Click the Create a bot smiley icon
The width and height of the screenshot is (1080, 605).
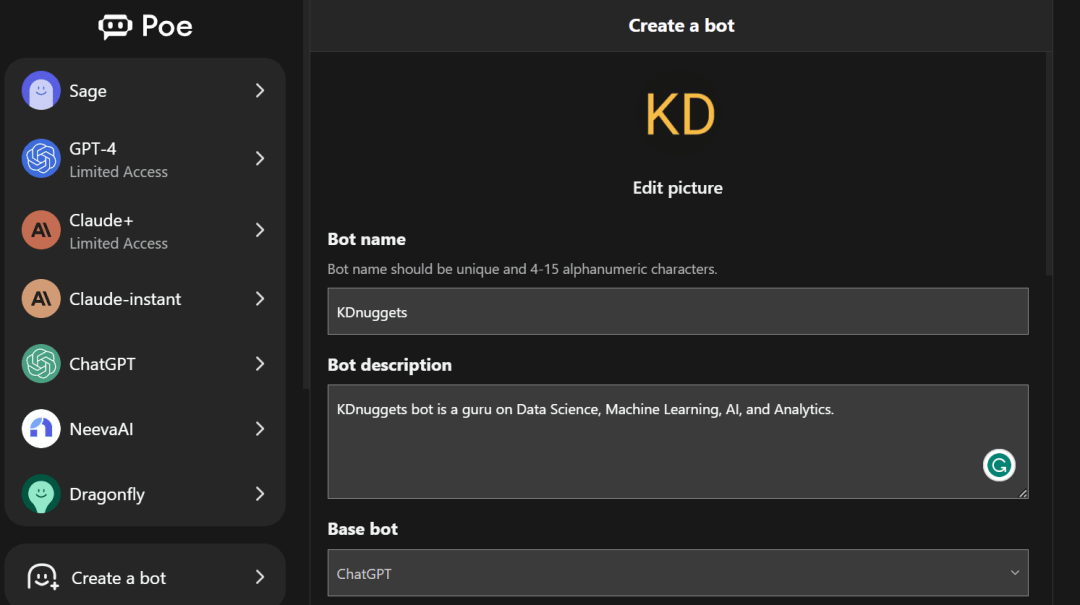42,577
